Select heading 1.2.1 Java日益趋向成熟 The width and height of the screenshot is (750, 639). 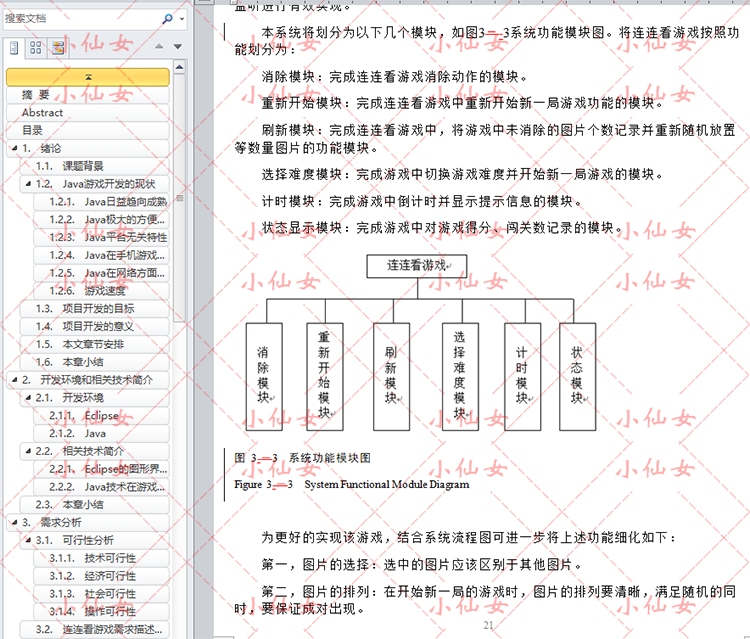pyautogui.click(x=101, y=202)
